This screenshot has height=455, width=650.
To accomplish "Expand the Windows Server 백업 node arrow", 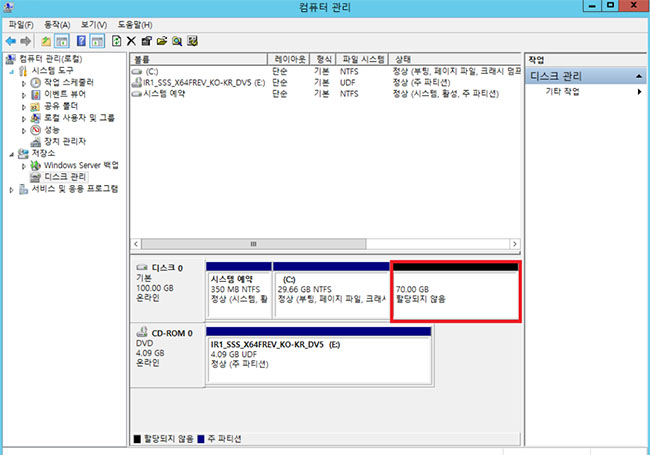I will coord(24,166).
